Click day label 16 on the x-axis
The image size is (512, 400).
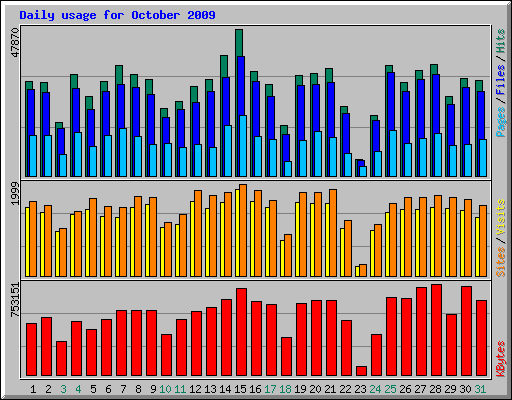point(255,389)
